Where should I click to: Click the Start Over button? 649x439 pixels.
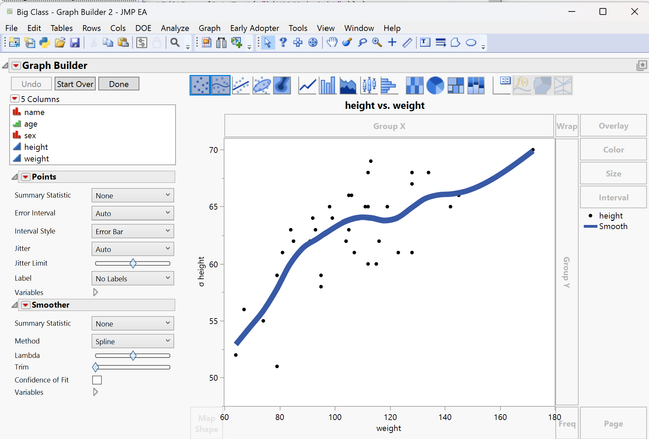point(75,84)
